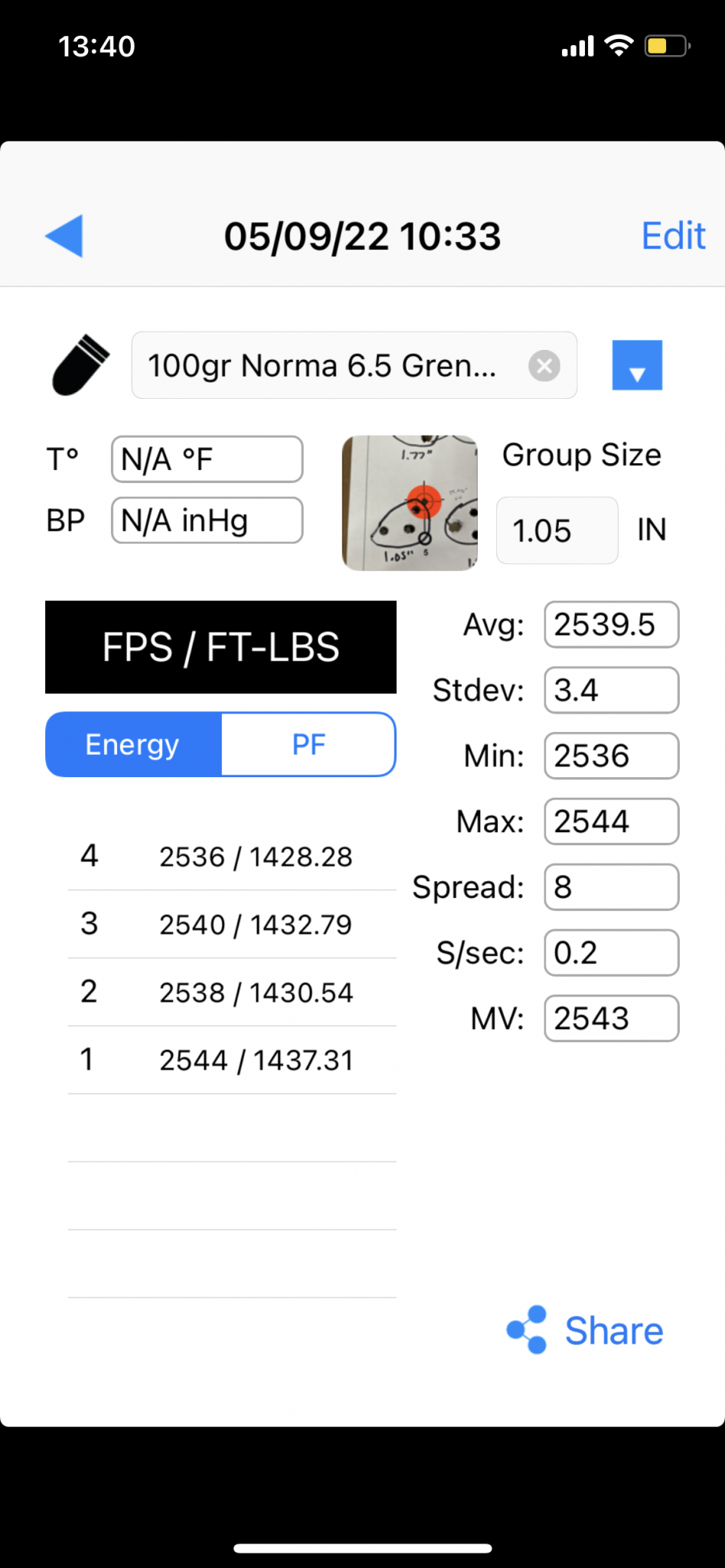
Task: Tap the cellular signal bars
Action: [577, 47]
